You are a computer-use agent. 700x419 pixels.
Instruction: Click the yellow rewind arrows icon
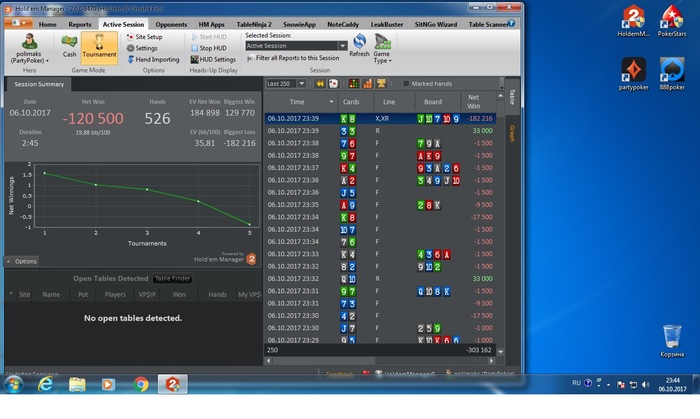click(x=320, y=83)
